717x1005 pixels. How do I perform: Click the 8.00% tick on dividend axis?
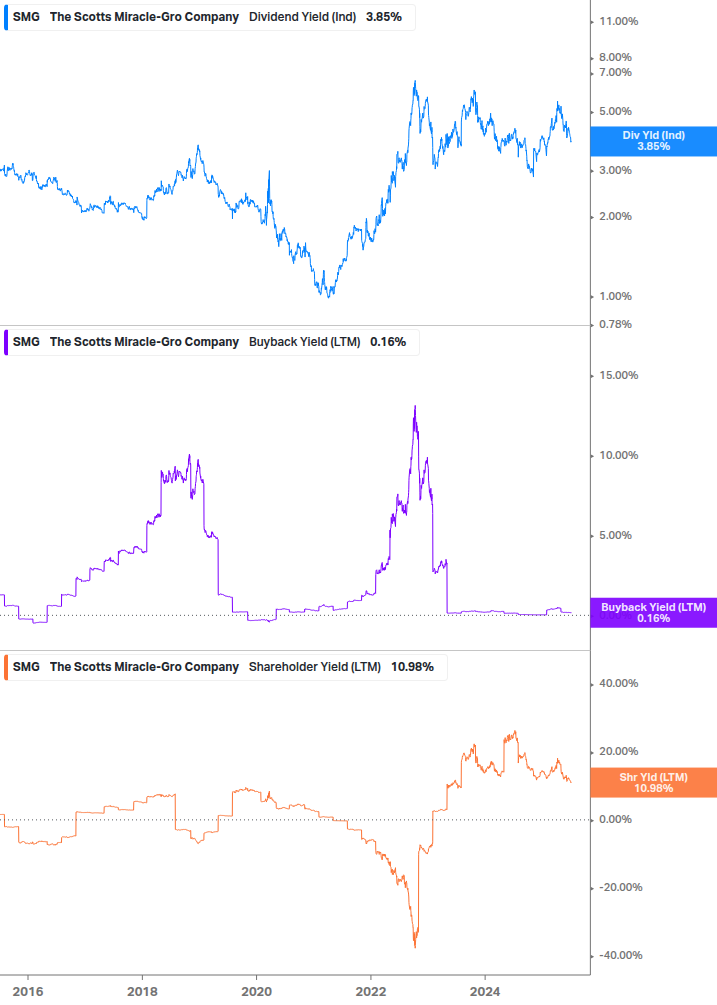click(615, 58)
